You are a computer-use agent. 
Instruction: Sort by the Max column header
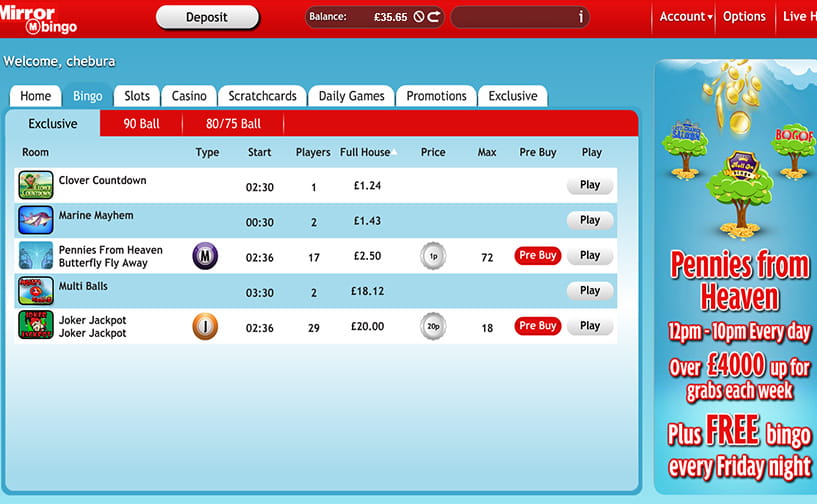487,152
